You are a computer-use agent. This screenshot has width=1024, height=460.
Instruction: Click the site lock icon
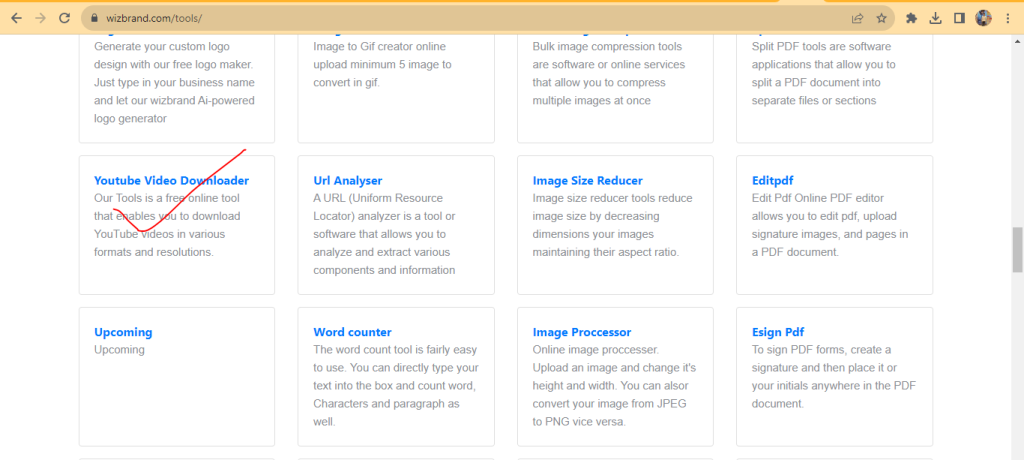(94, 18)
